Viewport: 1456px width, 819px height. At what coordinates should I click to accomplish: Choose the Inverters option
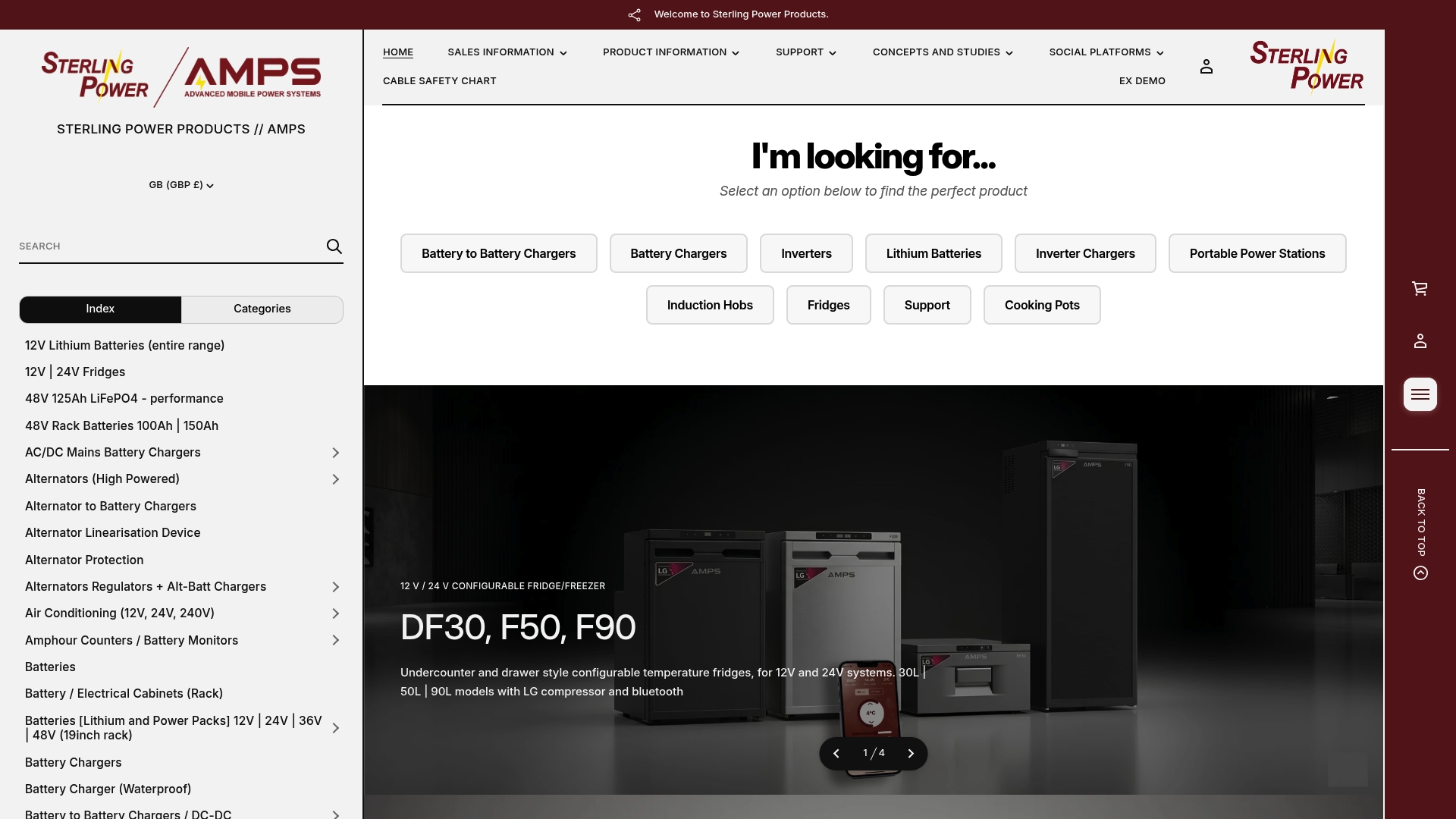click(x=807, y=253)
